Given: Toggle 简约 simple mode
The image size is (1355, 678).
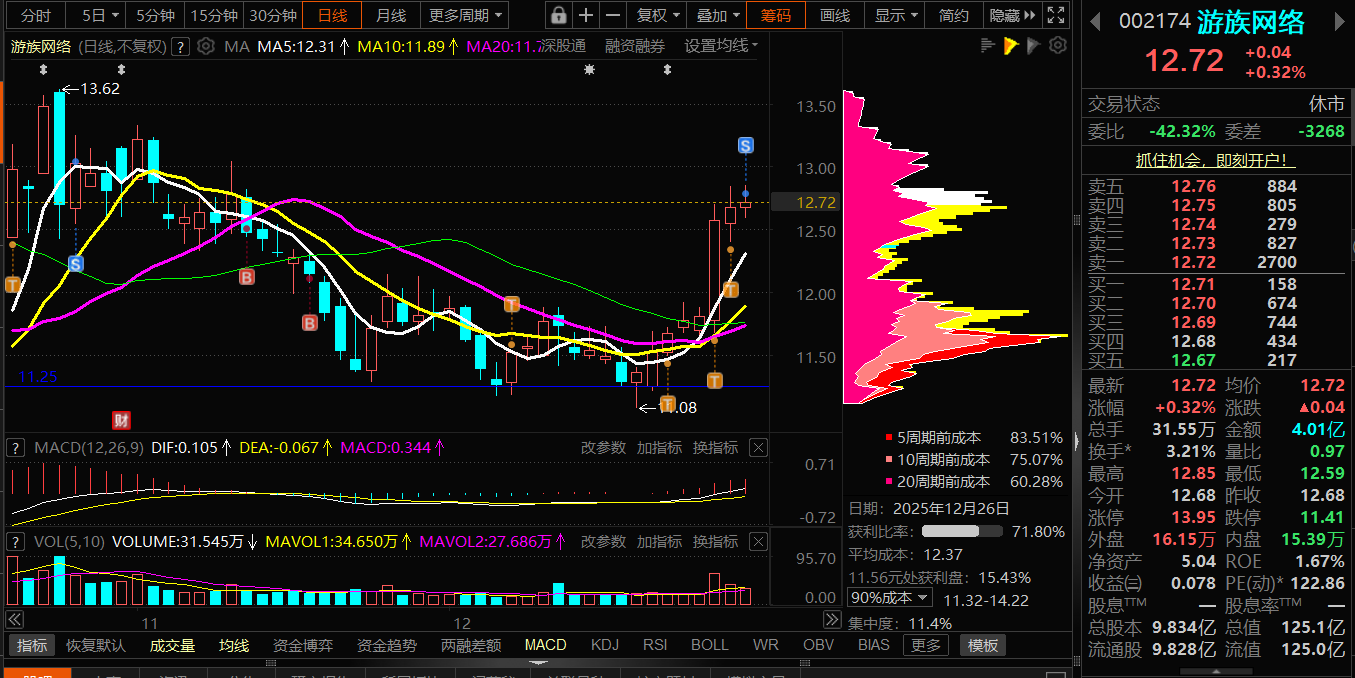Looking at the screenshot, I should coord(954,15).
